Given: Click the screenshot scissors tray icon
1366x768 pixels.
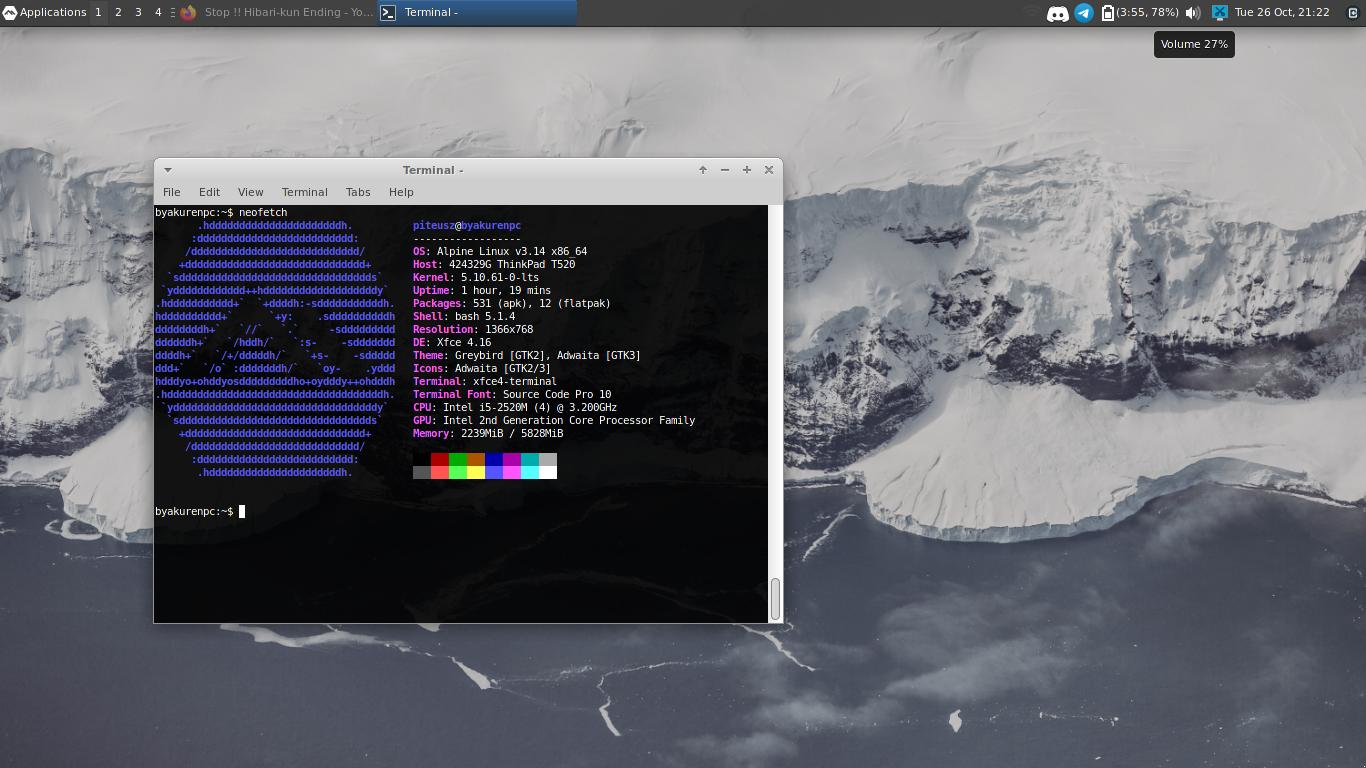Looking at the screenshot, I should [1219, 13].
